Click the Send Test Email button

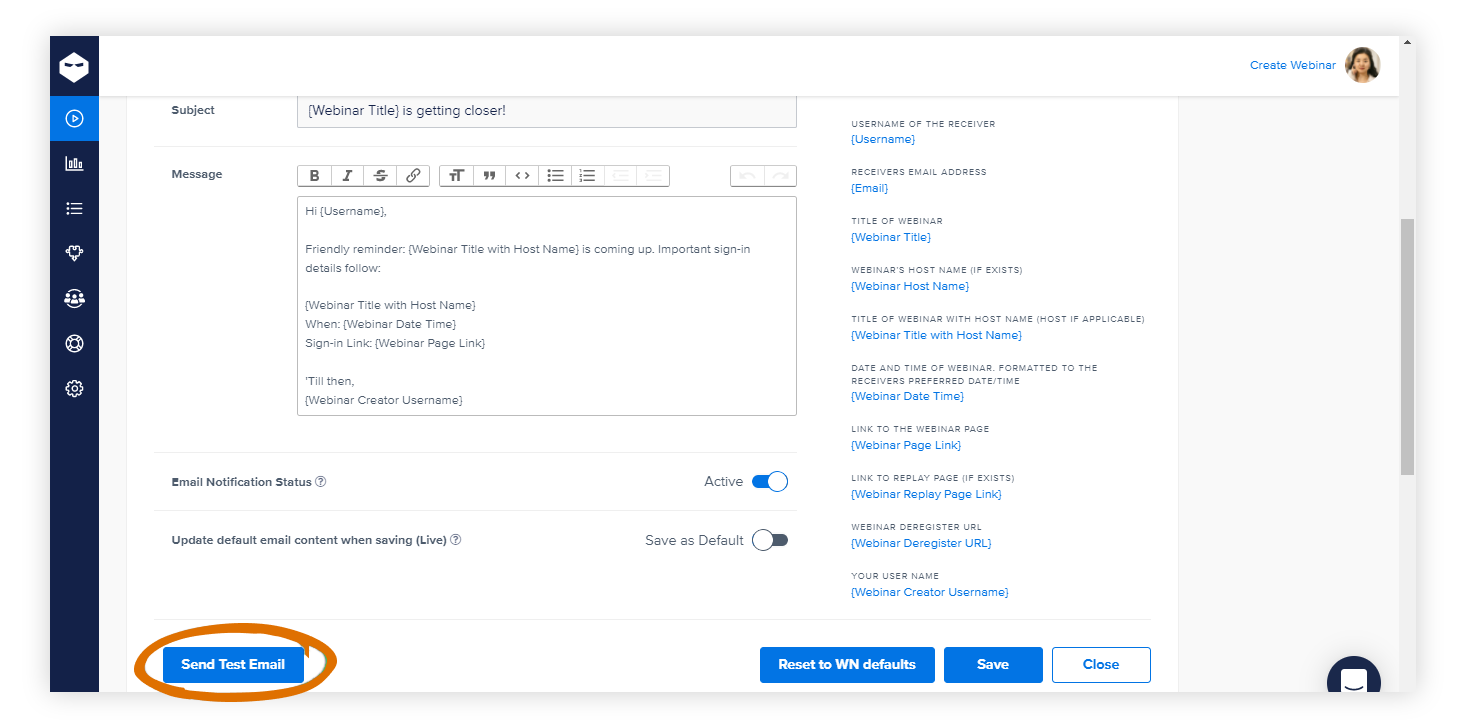(x=233, y=664)
